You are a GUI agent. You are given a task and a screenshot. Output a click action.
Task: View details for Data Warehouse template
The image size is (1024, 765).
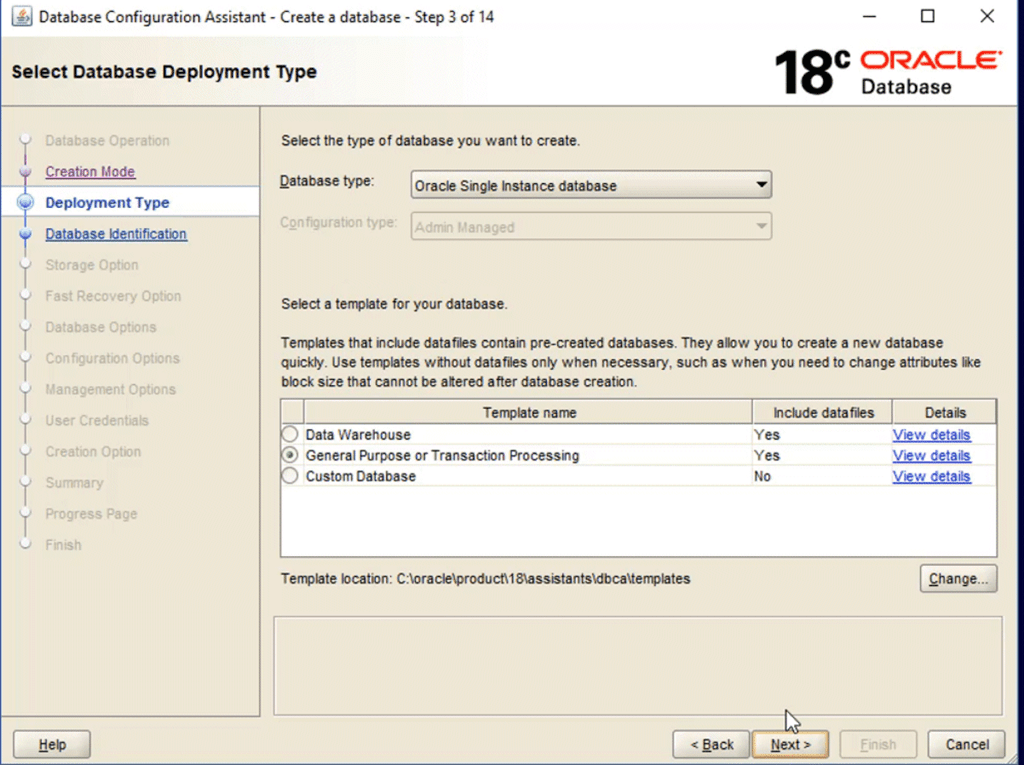[x=931, y=434]
